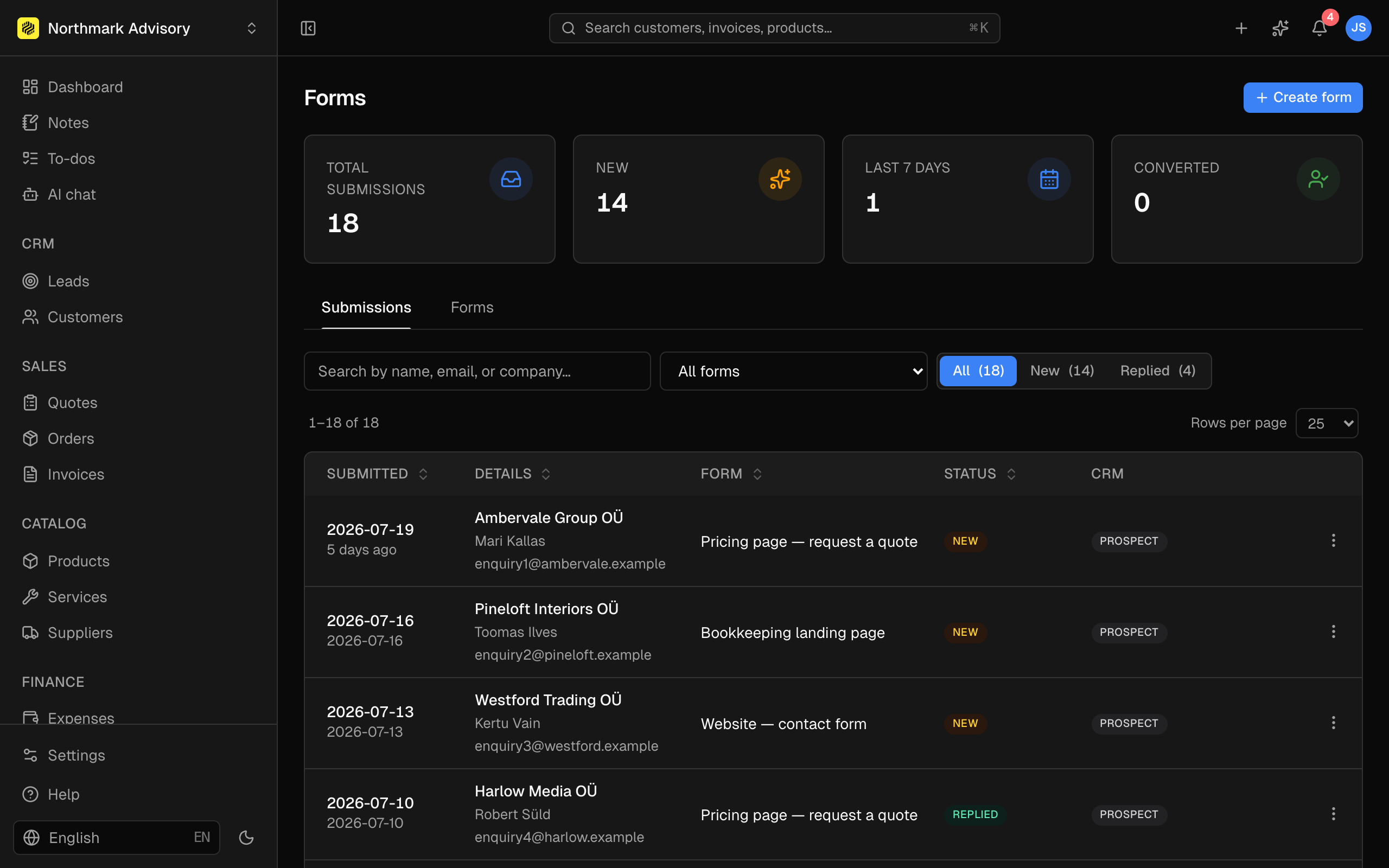
Task: Open the English language selector
Action: pyautogui.click(x=117, y=838)
